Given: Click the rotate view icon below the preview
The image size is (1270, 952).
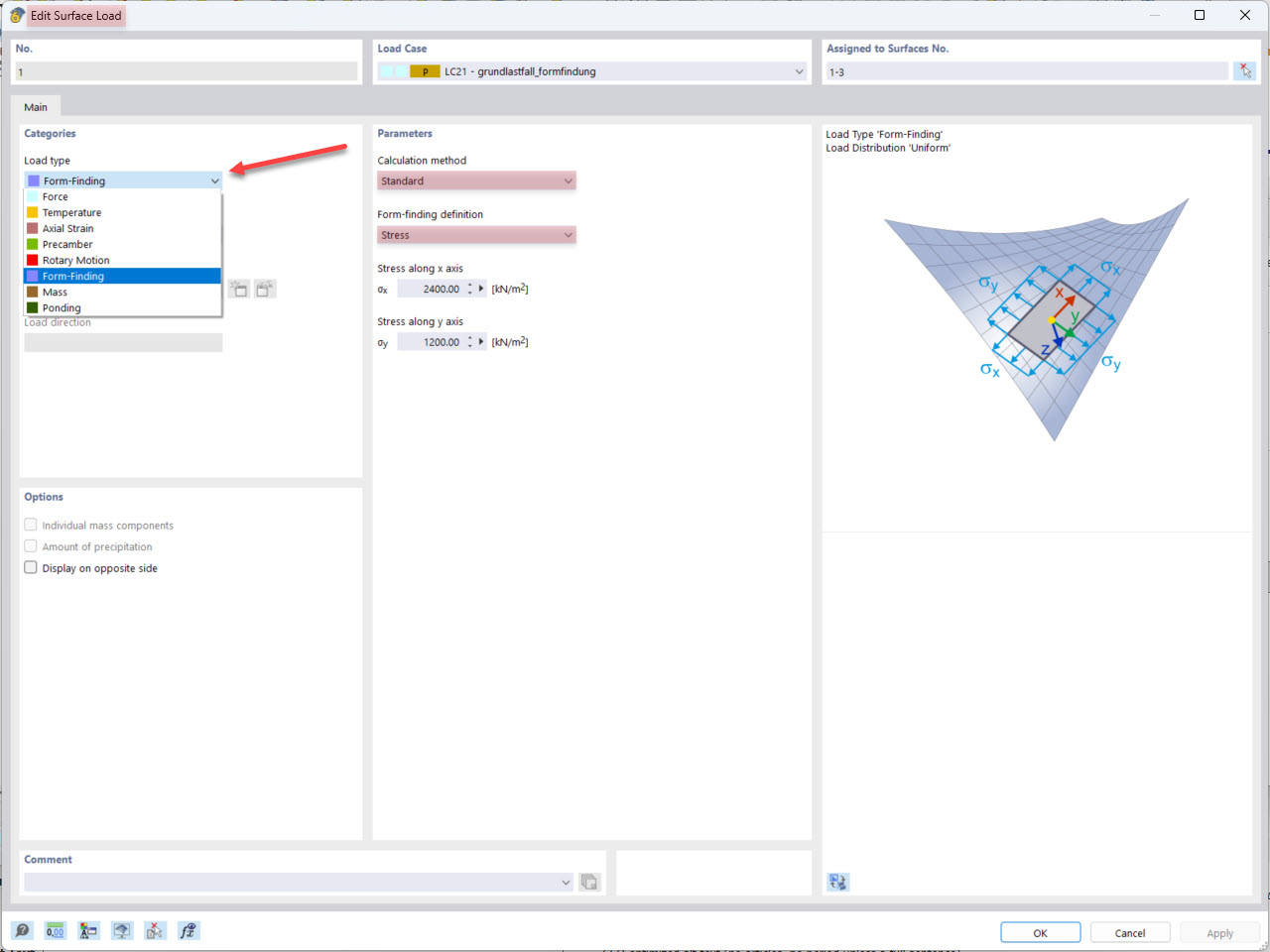Looking at the screenshot, I should [x=837, y=882].
